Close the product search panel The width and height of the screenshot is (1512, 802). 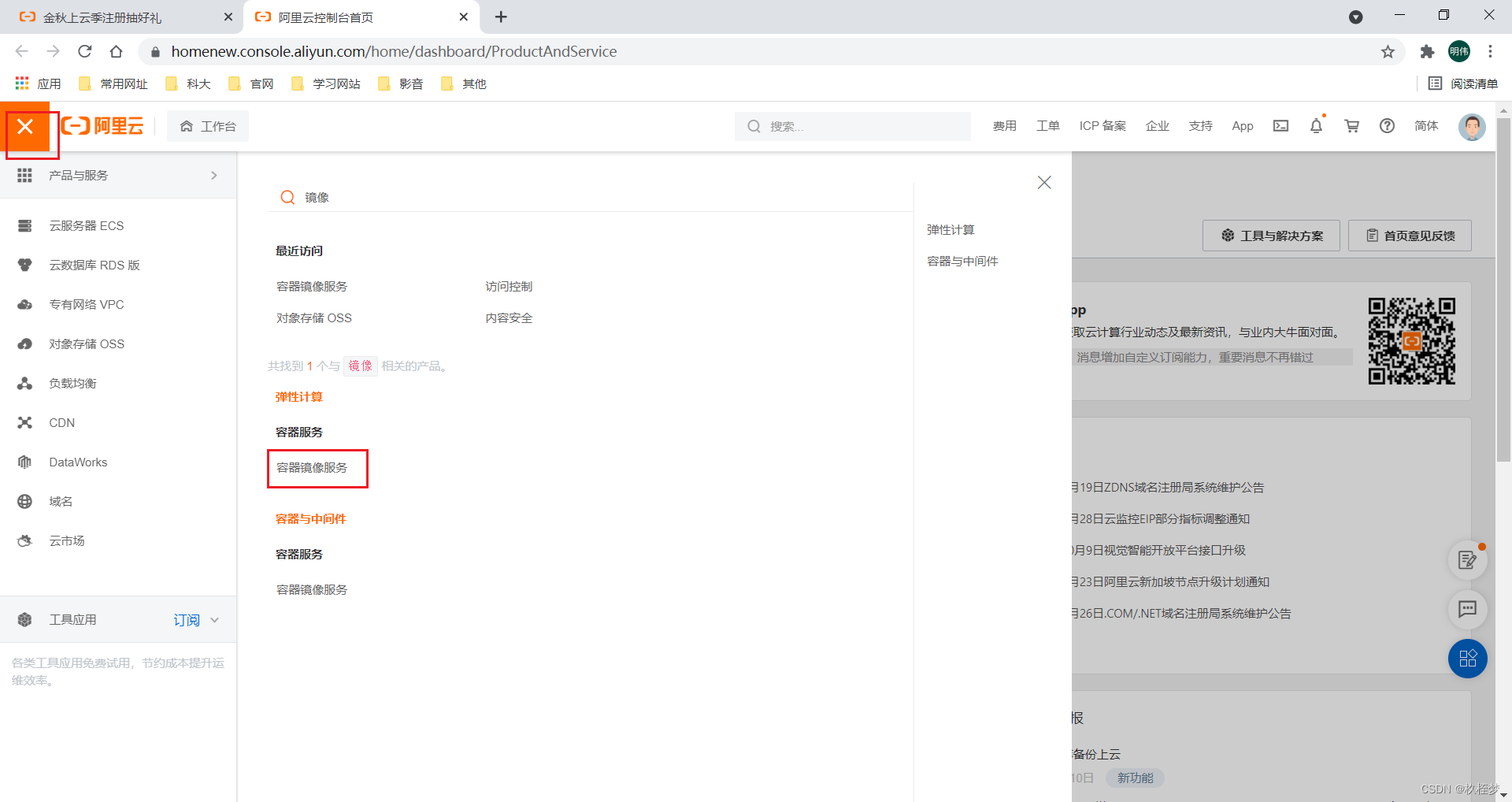click(x=1044, y=182)
